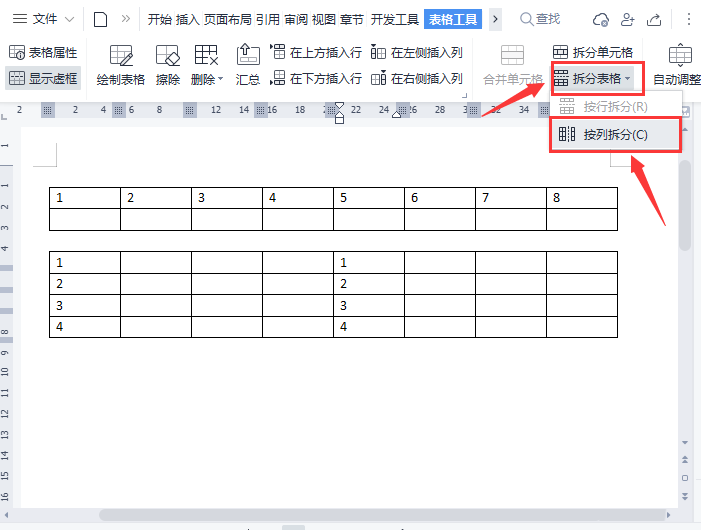The height and width of the screenshot is (530, 701).
Task: Click the vertical scrollbar thumb
Action: (684, 205)
